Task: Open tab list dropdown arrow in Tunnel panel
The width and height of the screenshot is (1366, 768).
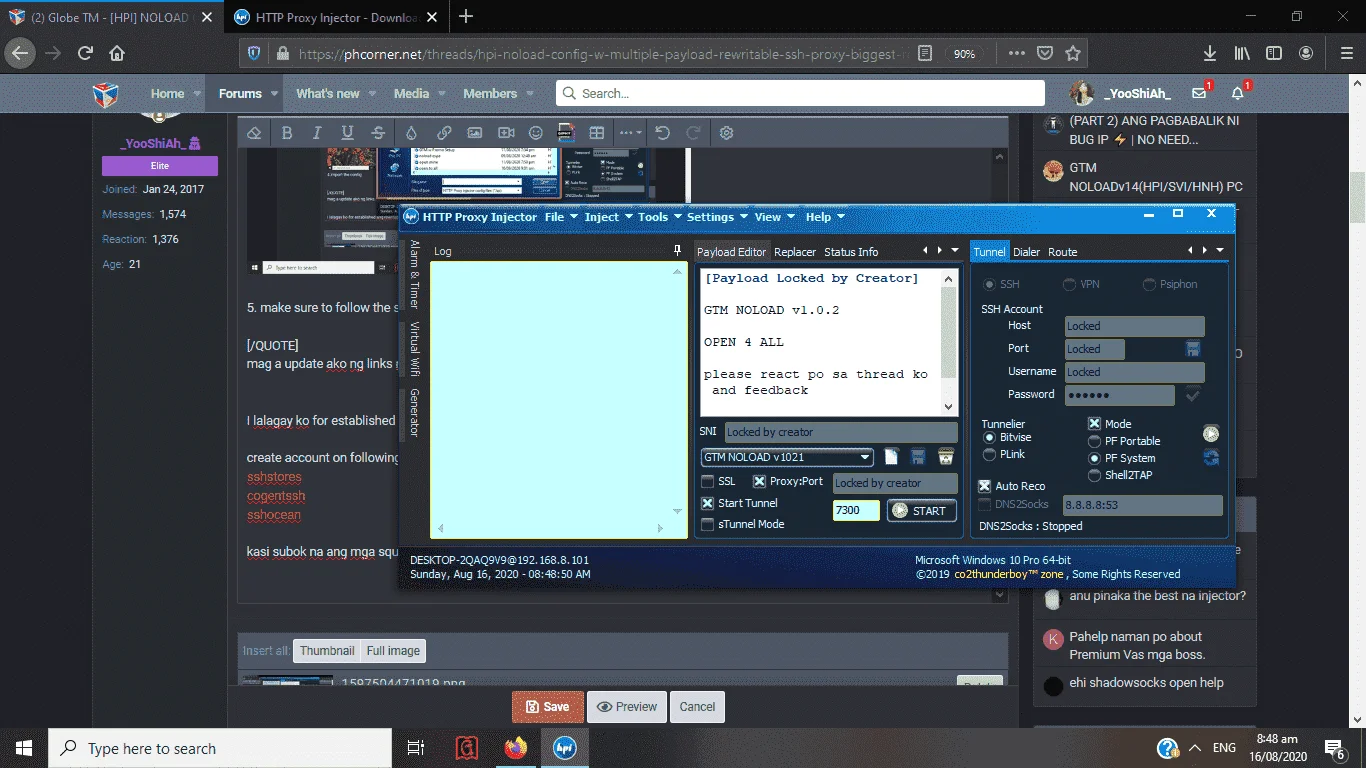Action: tap(1220, 251)
